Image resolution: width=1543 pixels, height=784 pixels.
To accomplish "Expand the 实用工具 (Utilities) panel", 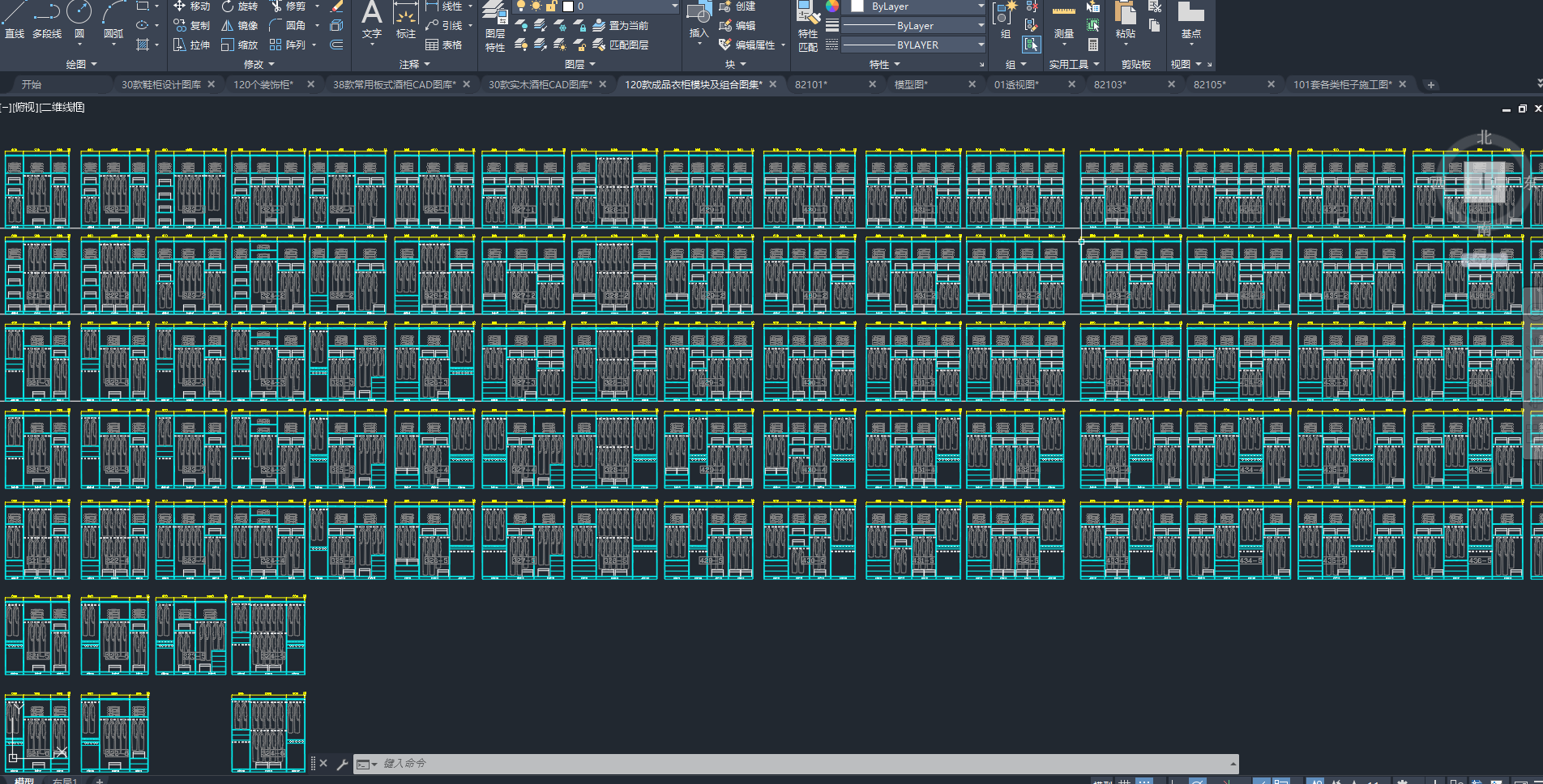I will [x=1075, y=65].
